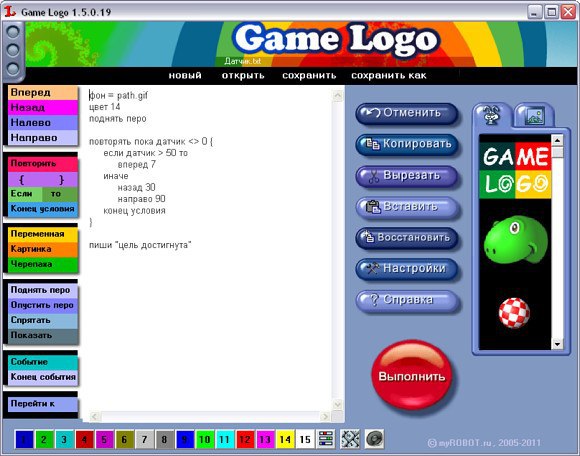
Task: Insert Конец события command
Action: 43,377
